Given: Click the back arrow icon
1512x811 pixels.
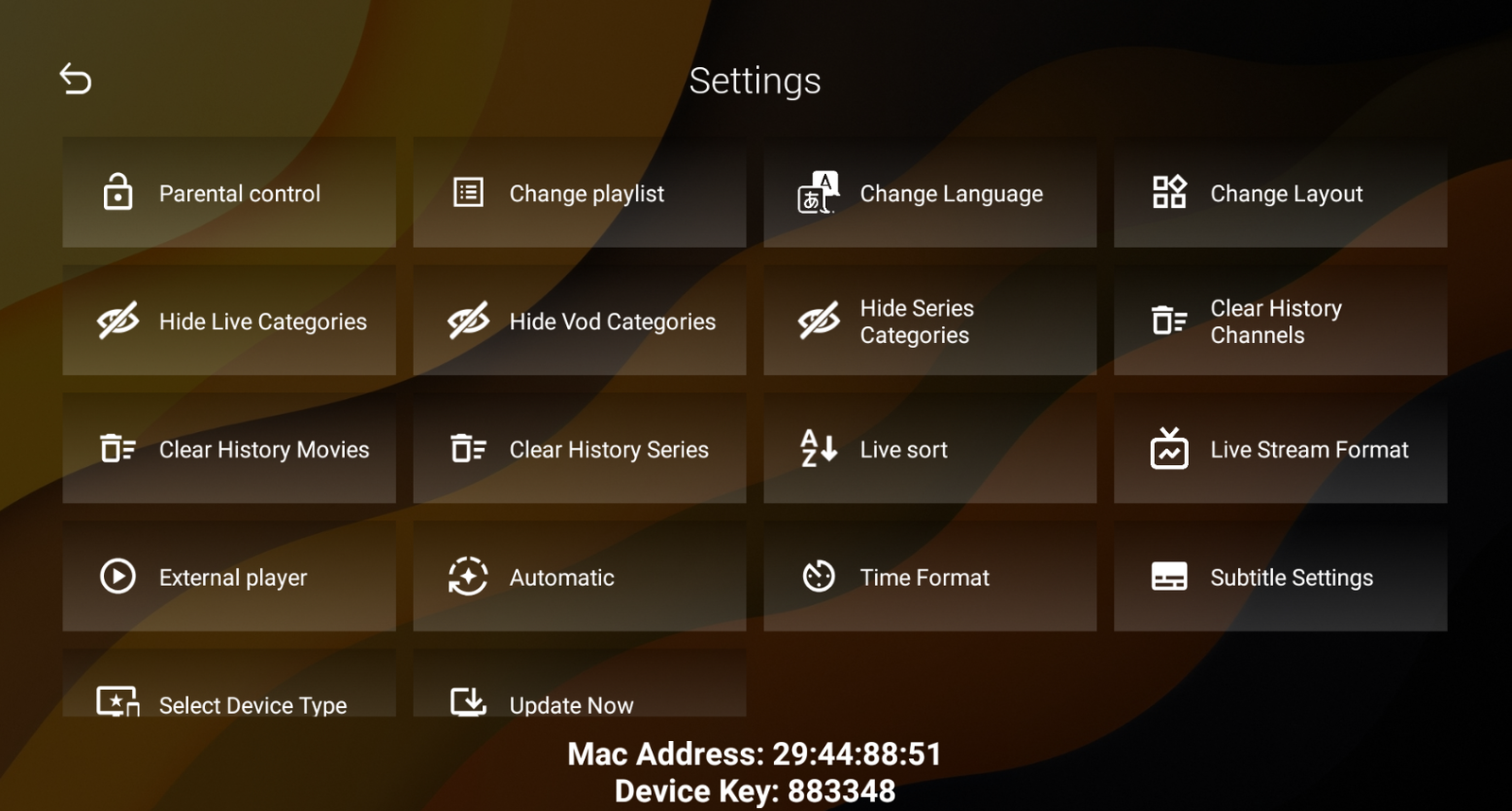Looking at the screenshot, I should 76,79.
